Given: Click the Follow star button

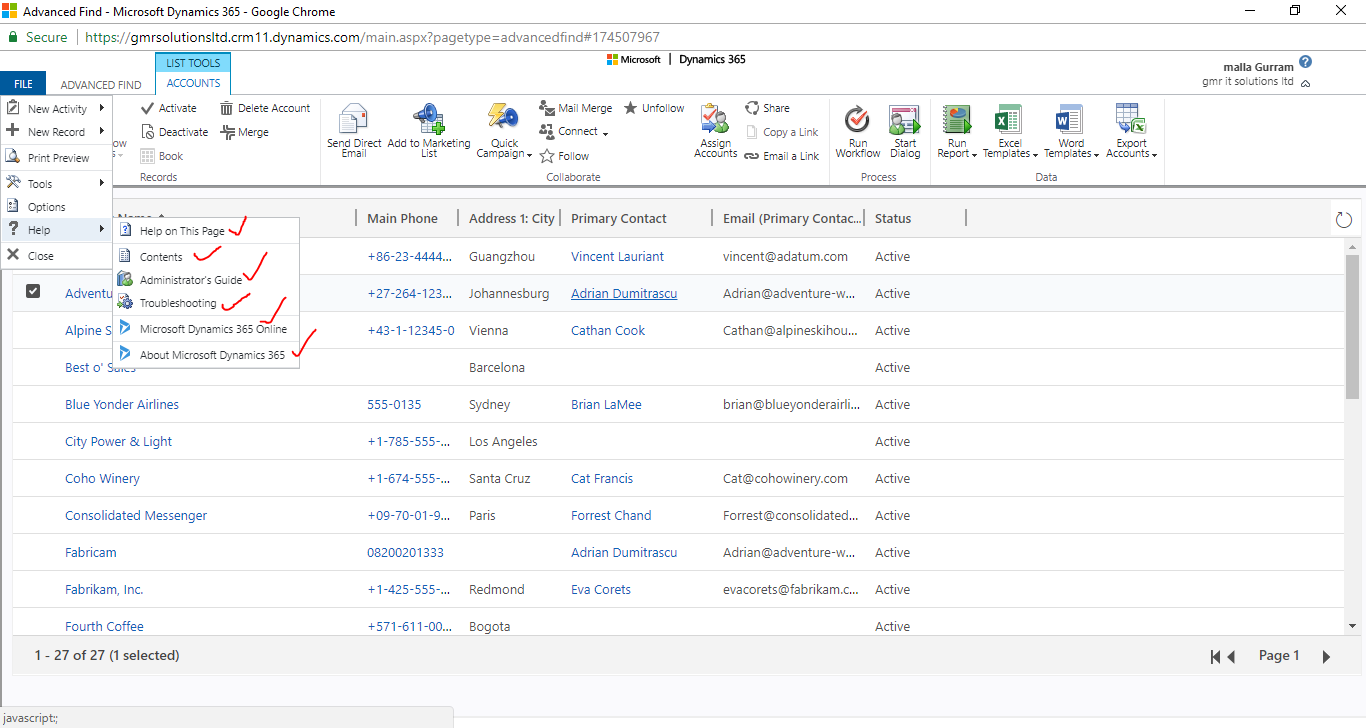Looking at the screenshot, I should pos(565,156).
